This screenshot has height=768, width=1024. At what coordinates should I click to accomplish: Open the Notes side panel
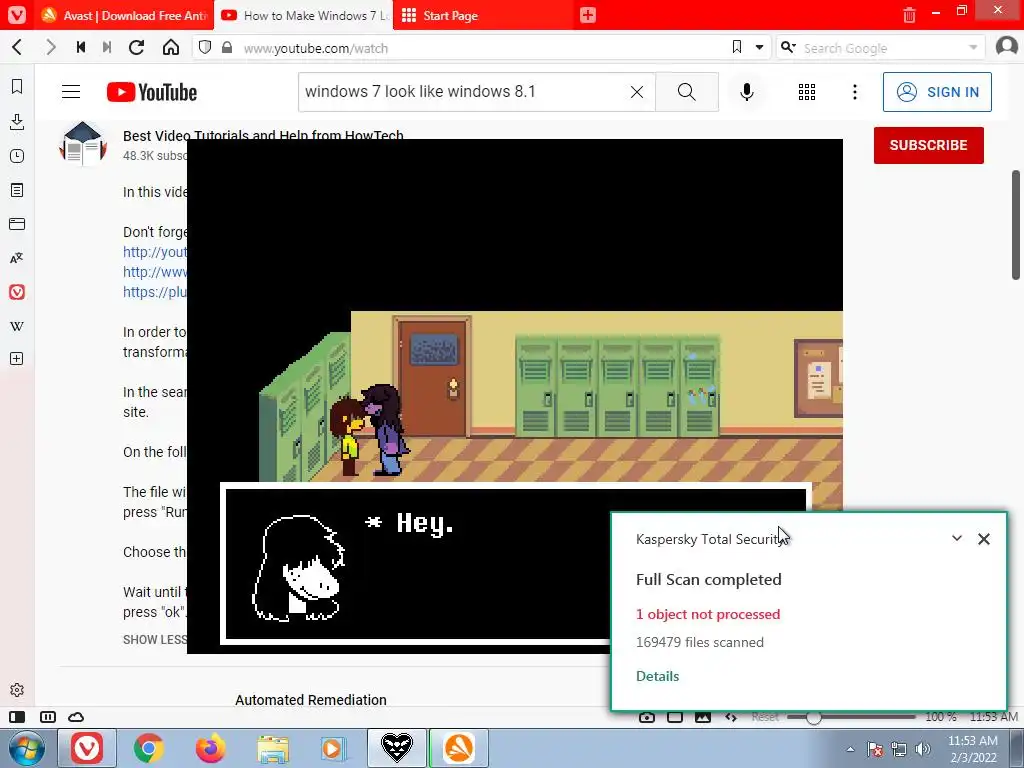click(17, 190)
